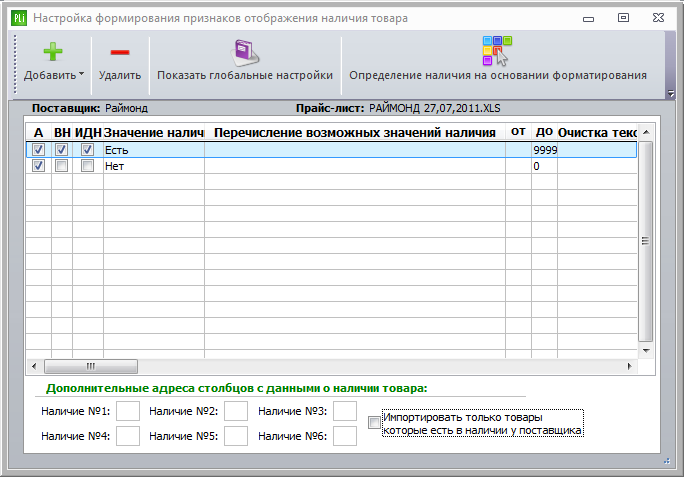Click the Наличие №6 input field
Image resolution: width=684 pixels, height=477 pixels.
pos(345,436)
